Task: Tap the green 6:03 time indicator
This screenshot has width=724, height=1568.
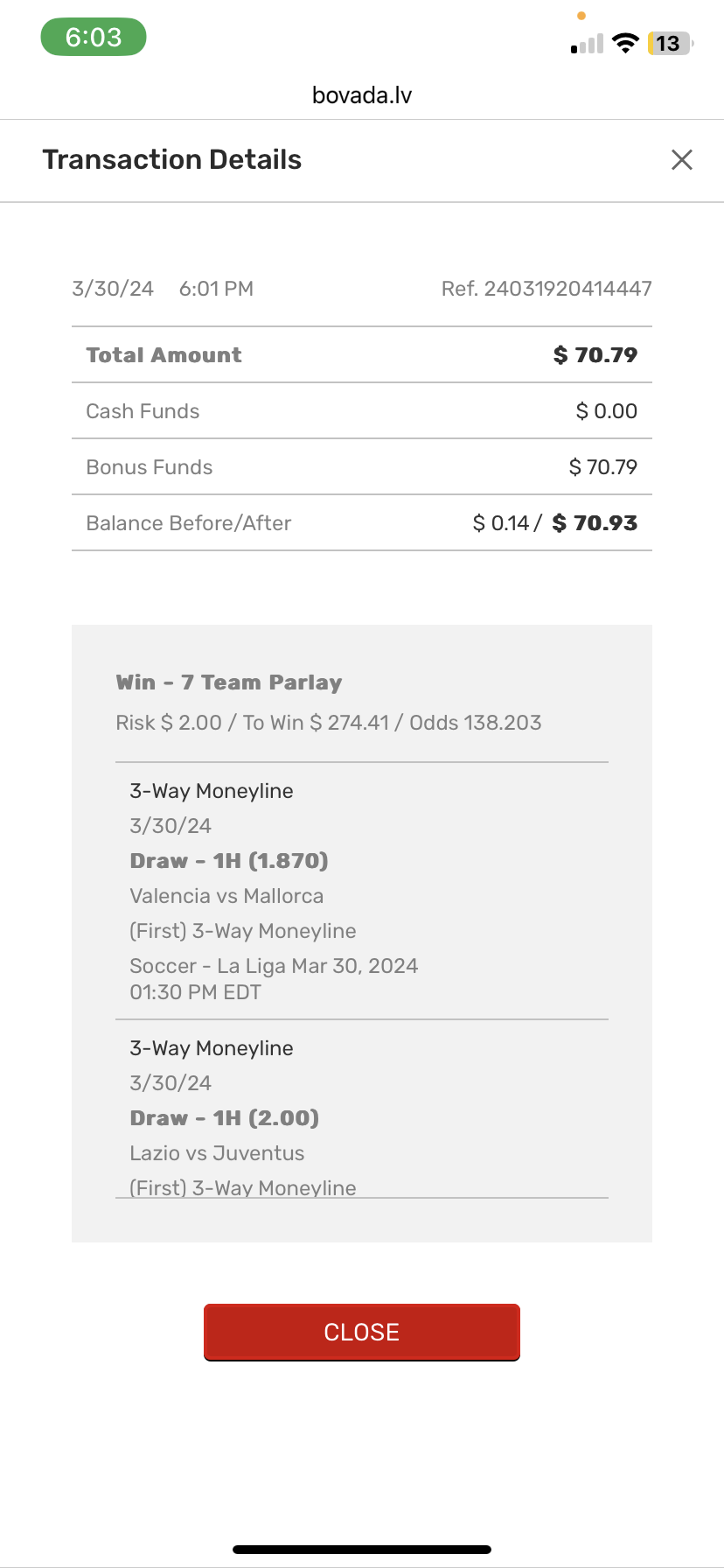Action: pos(94,38)
